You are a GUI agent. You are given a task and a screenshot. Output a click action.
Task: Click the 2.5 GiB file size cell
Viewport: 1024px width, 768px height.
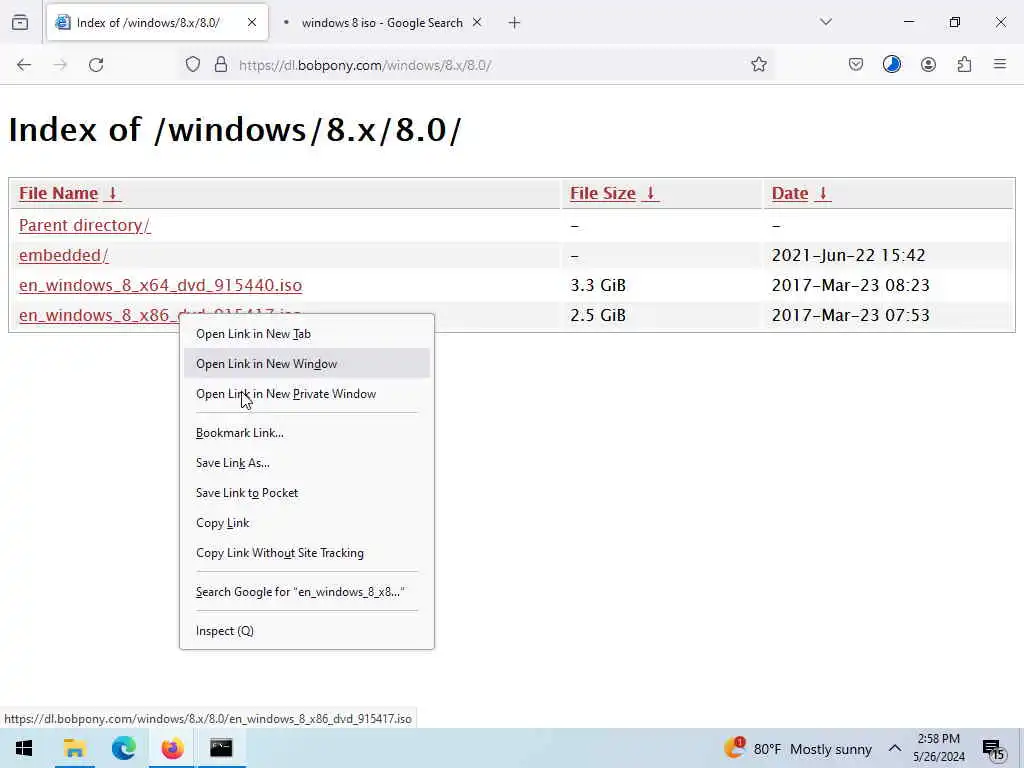tap(598, 315)
